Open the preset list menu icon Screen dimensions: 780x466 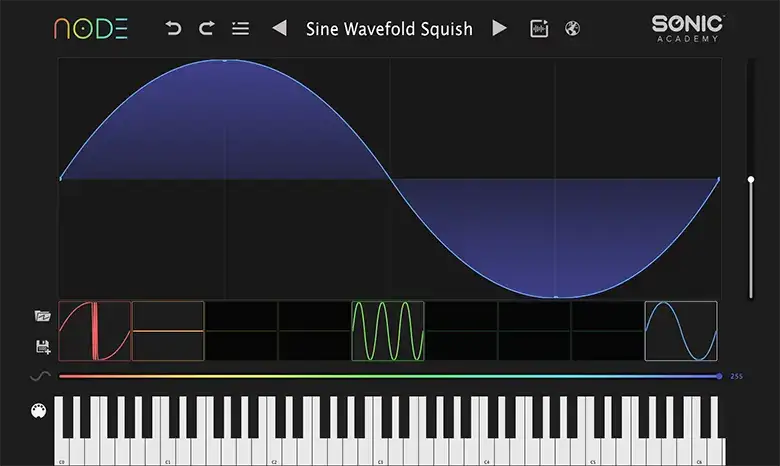click(240, 28)
